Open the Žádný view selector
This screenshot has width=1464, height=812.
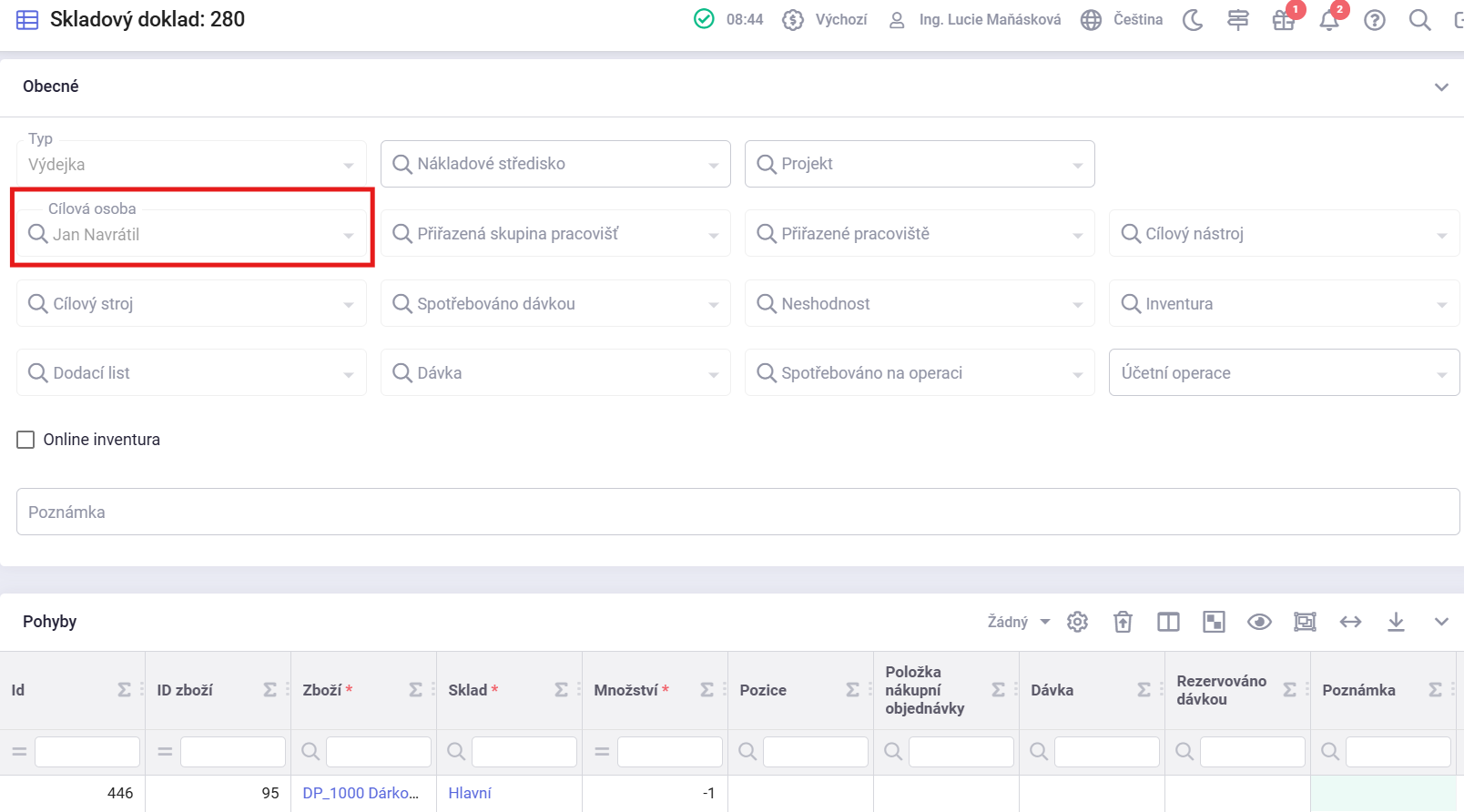pos(1018,622)
